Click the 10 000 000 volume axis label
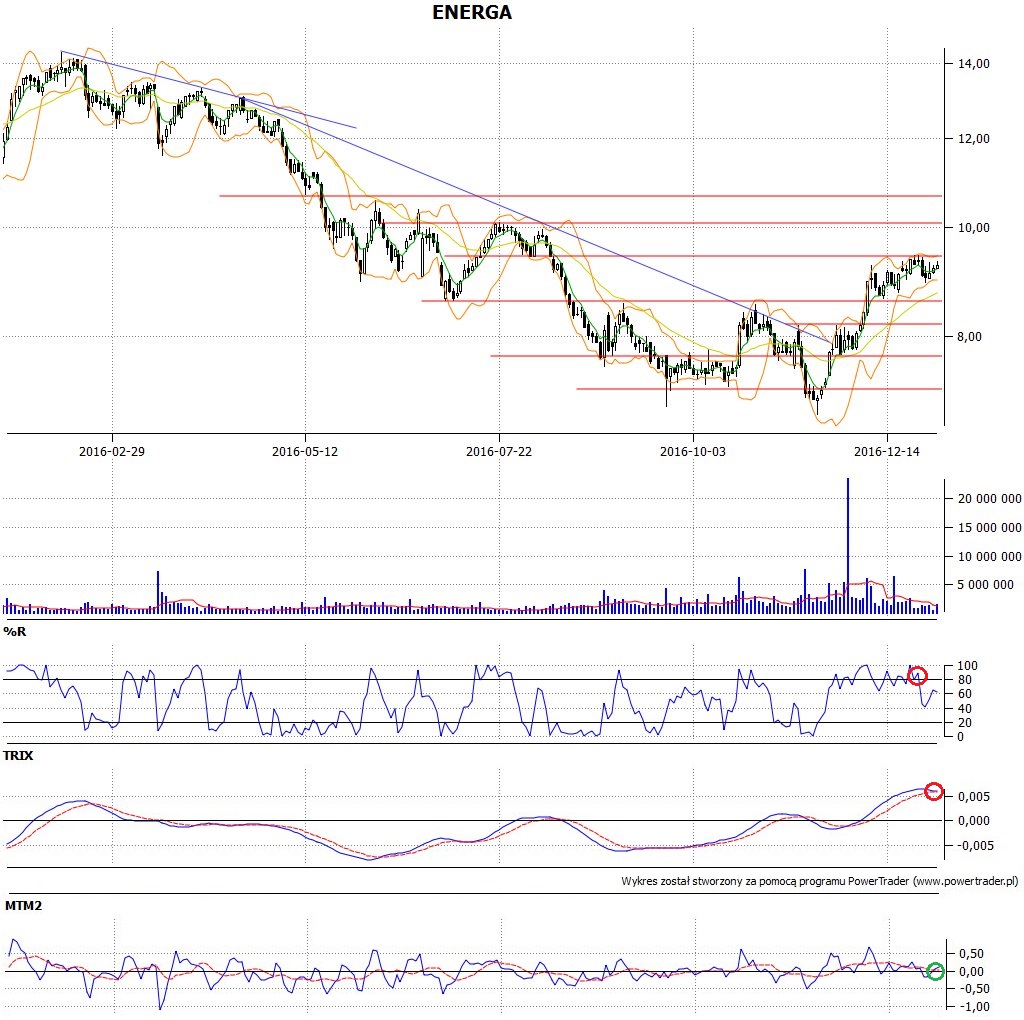This screenshot has width=1024, height=1020. pyautogui.click(x=989, y=556)
